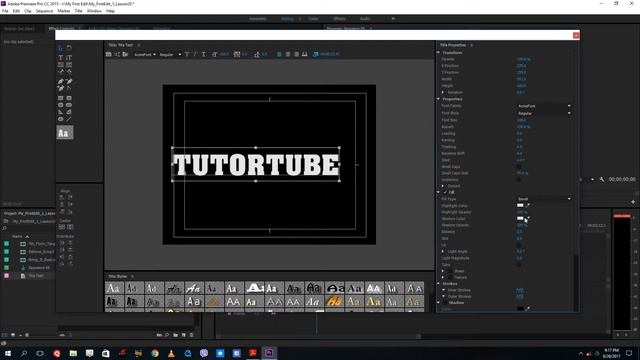The width and height of the screenshot is (640, 360).
Task: Open Templates from title toolbar
Action: (125, 54)
